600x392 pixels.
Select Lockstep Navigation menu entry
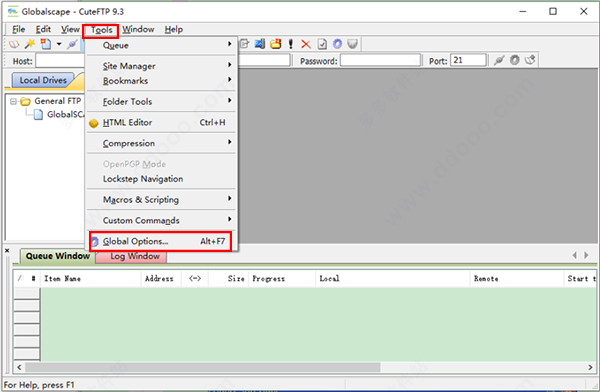pyautogui.click(x=161, y=179)
